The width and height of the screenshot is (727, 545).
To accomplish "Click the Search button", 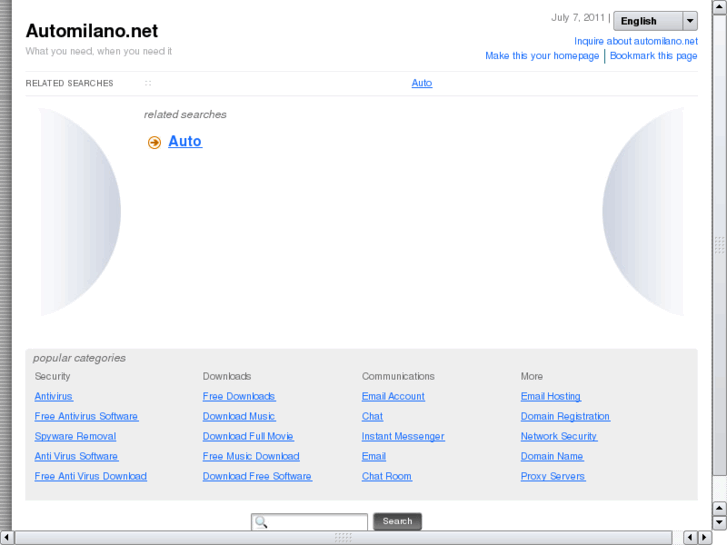I will pos(397,521).
